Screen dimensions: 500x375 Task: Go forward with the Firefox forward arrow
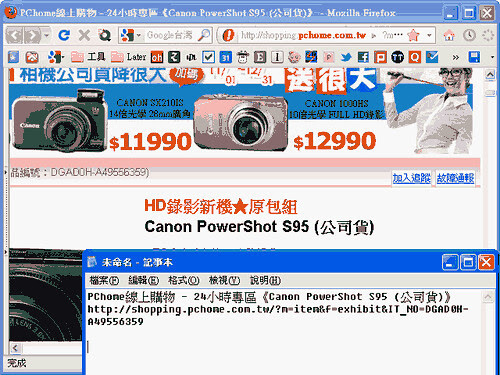tap(33, 35)
